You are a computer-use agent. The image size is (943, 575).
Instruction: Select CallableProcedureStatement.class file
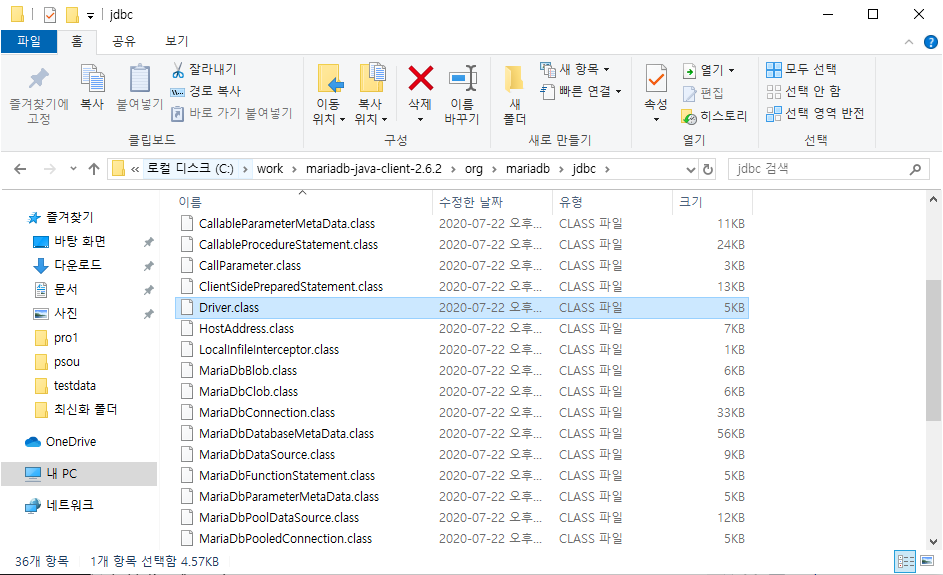(462, 244)
